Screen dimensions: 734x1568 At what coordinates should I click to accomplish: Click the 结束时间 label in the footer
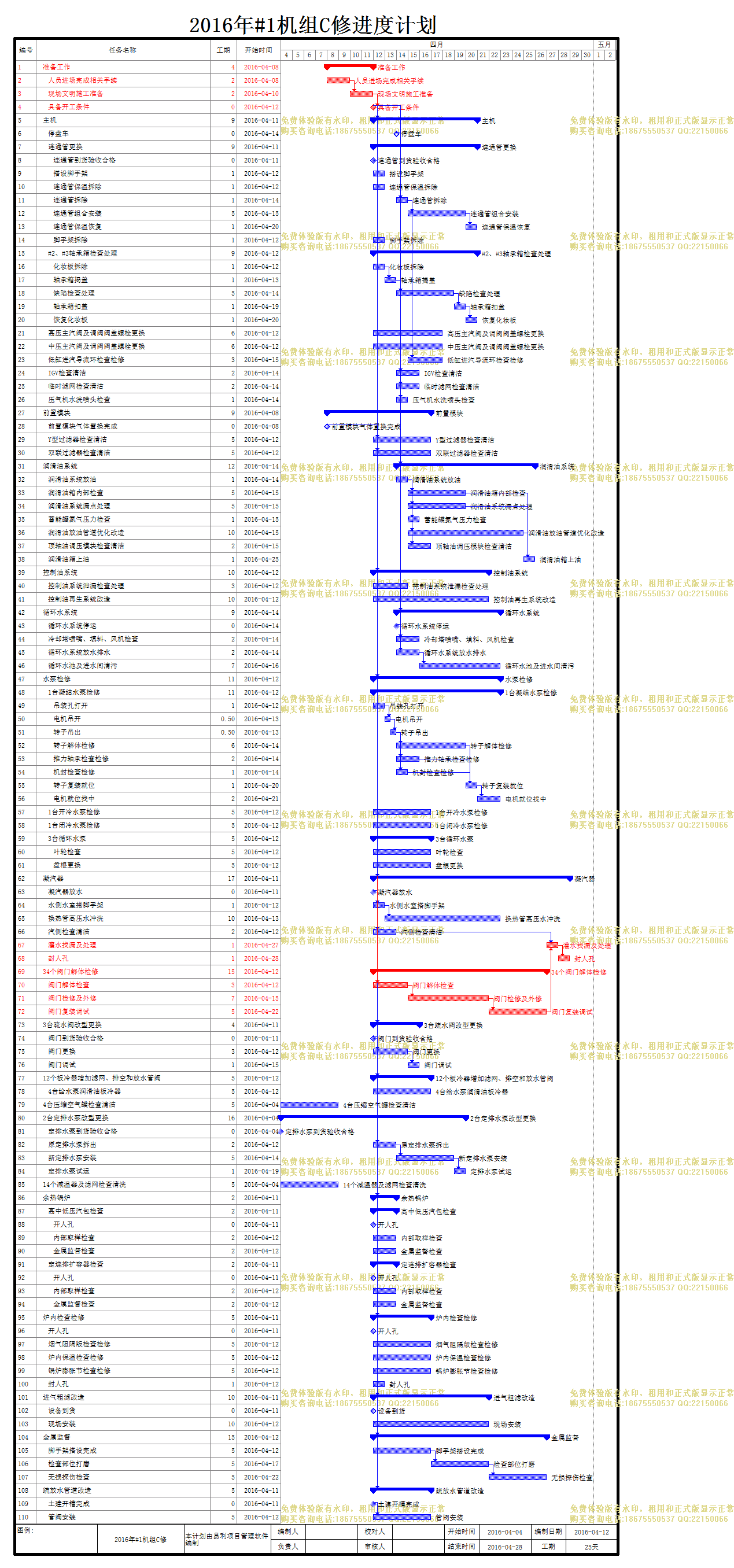click(462, 1547)
